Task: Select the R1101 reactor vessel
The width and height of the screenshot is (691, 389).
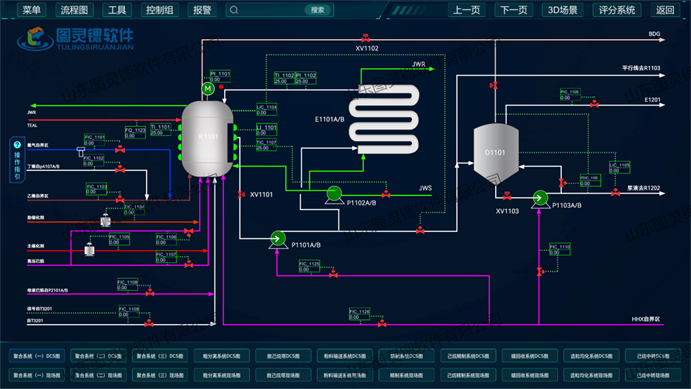Action: 208,138
